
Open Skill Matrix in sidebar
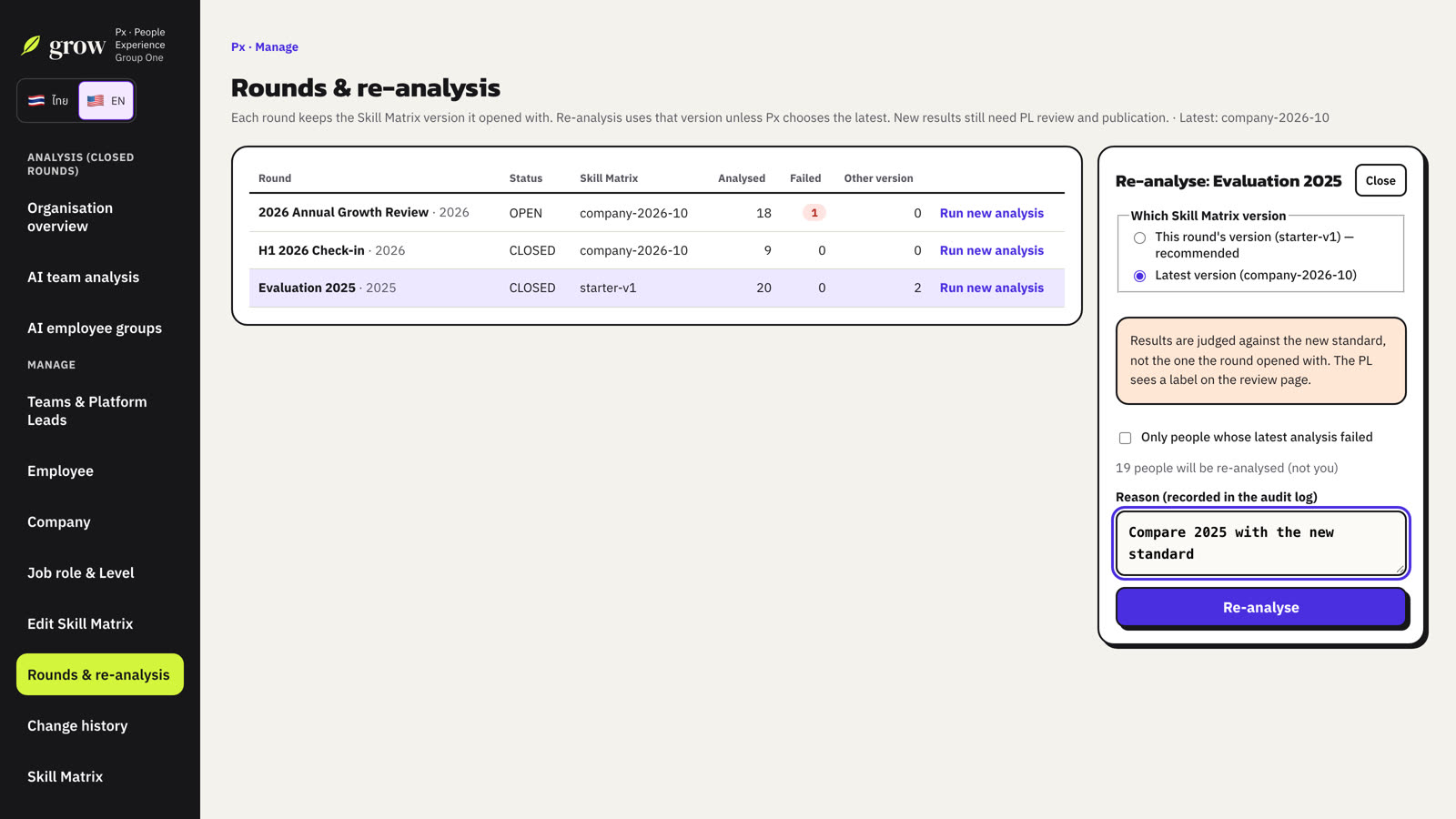tap(100, 776)
